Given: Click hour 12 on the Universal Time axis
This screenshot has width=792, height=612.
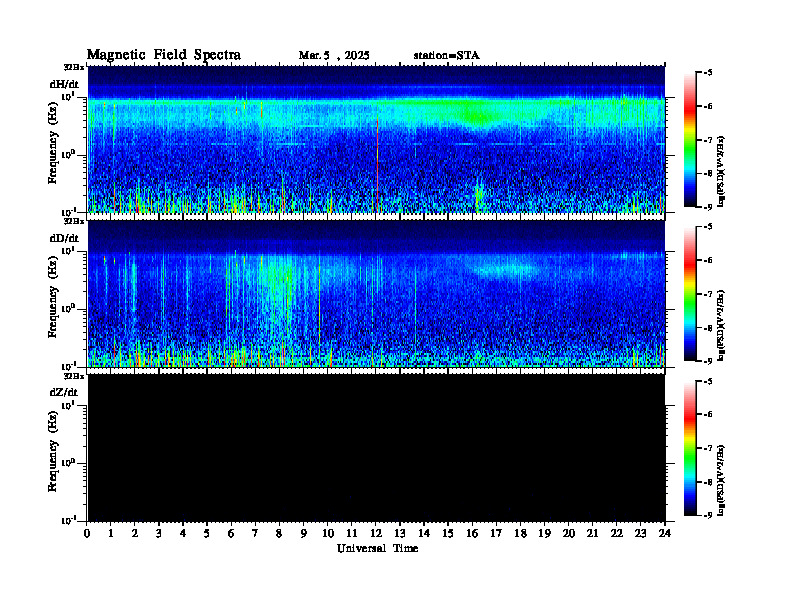Looking at the screenshot, I should point(376,534).
